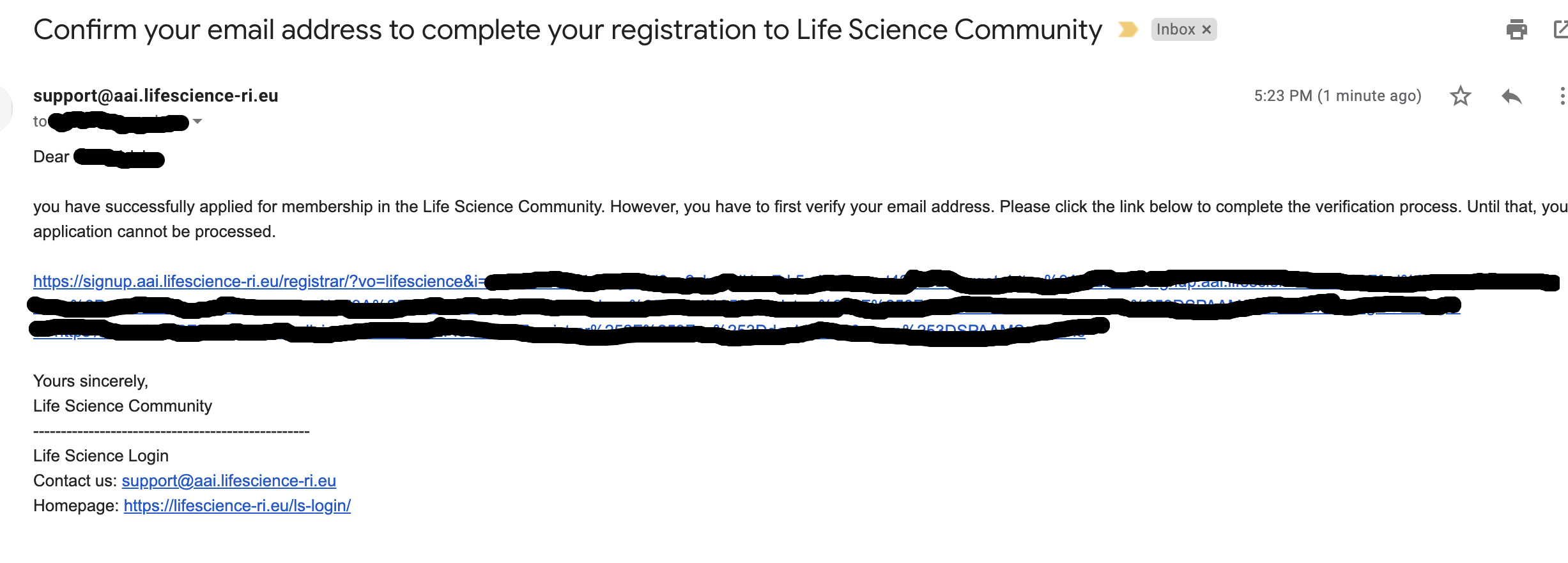Open the three-dot more options menu

point(1562,96)
